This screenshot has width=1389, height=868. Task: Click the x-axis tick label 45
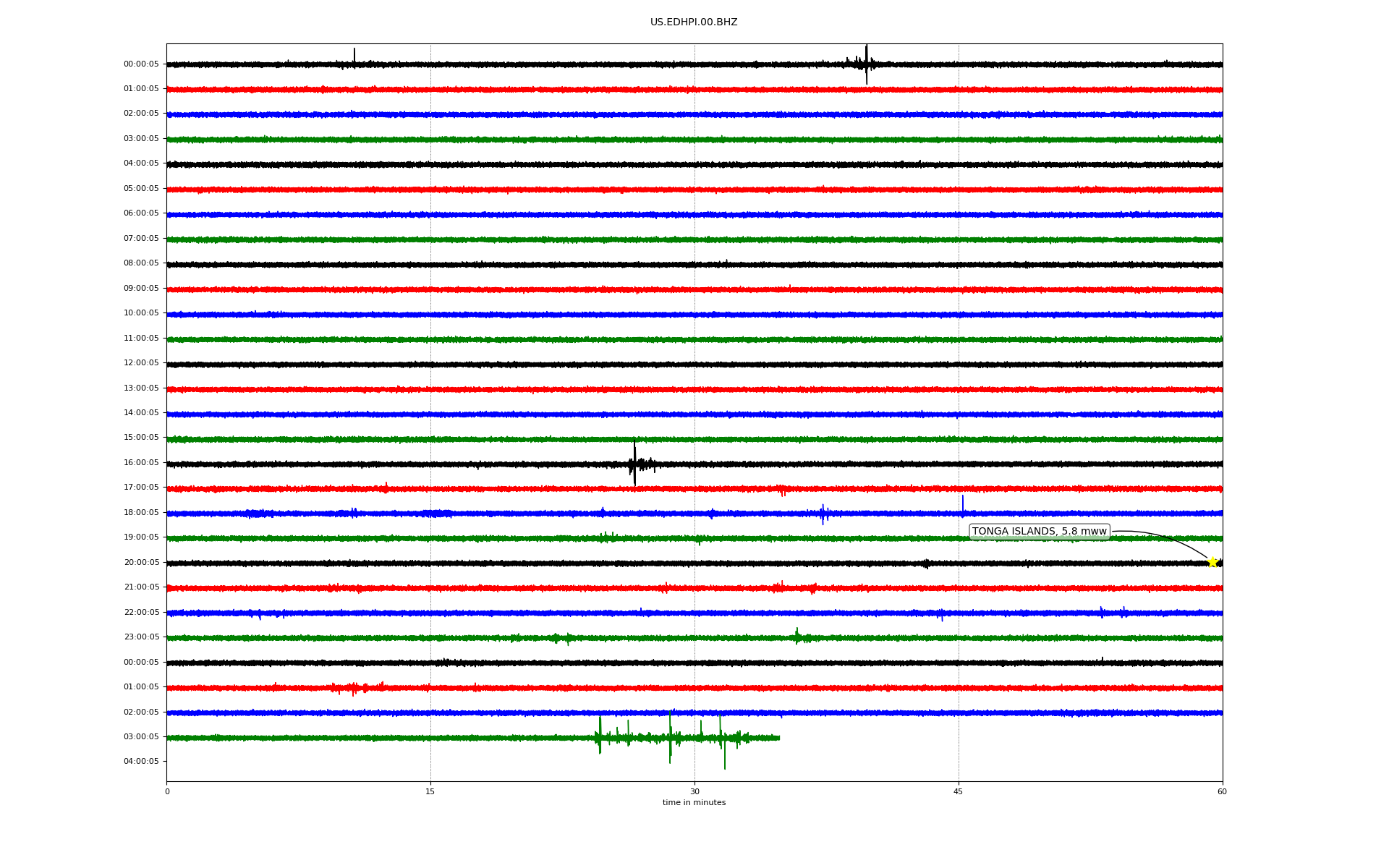[959, 792]
